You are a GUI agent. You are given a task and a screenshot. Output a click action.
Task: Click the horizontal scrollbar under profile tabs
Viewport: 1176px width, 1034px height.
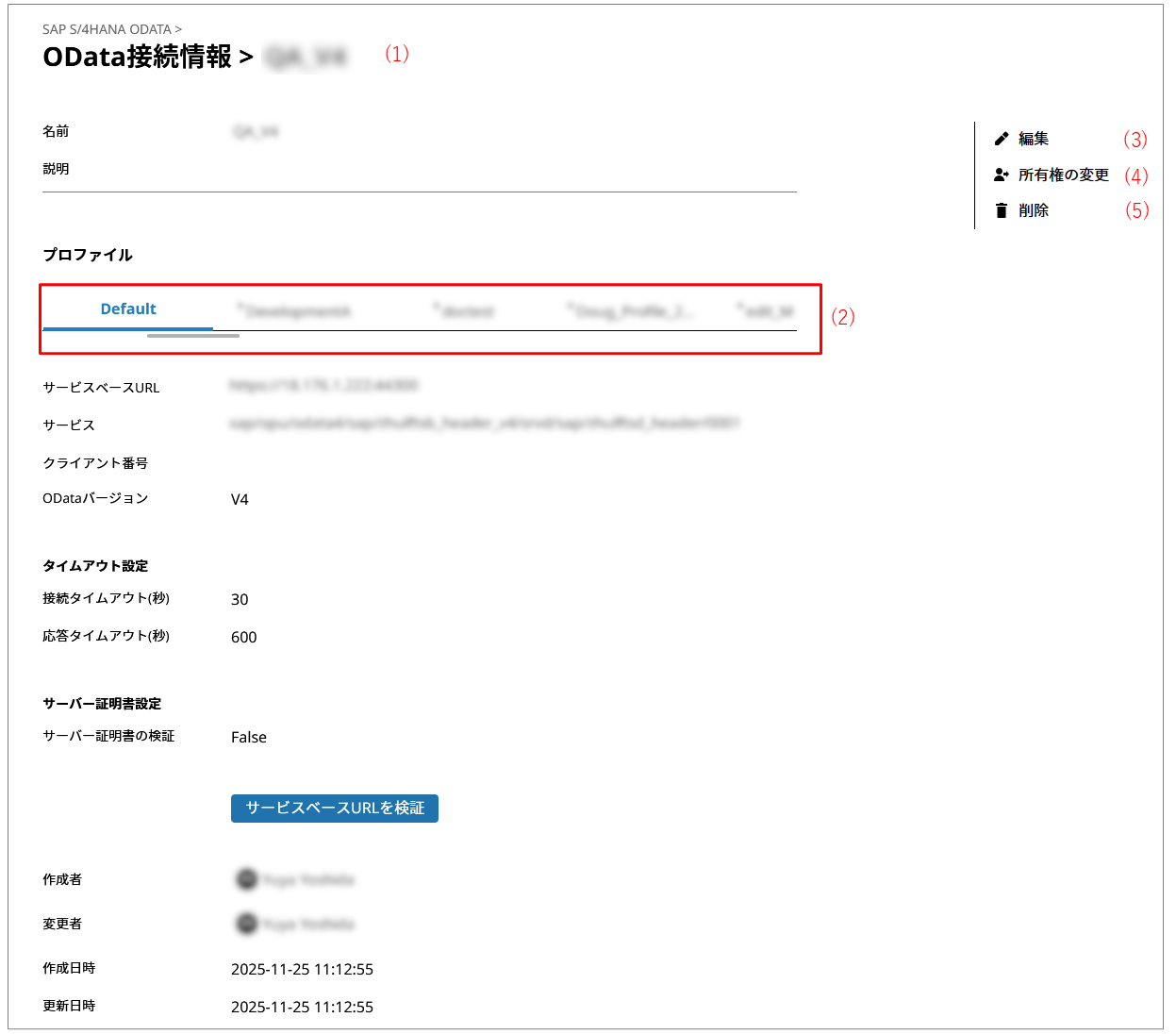(x=193, y=335)
